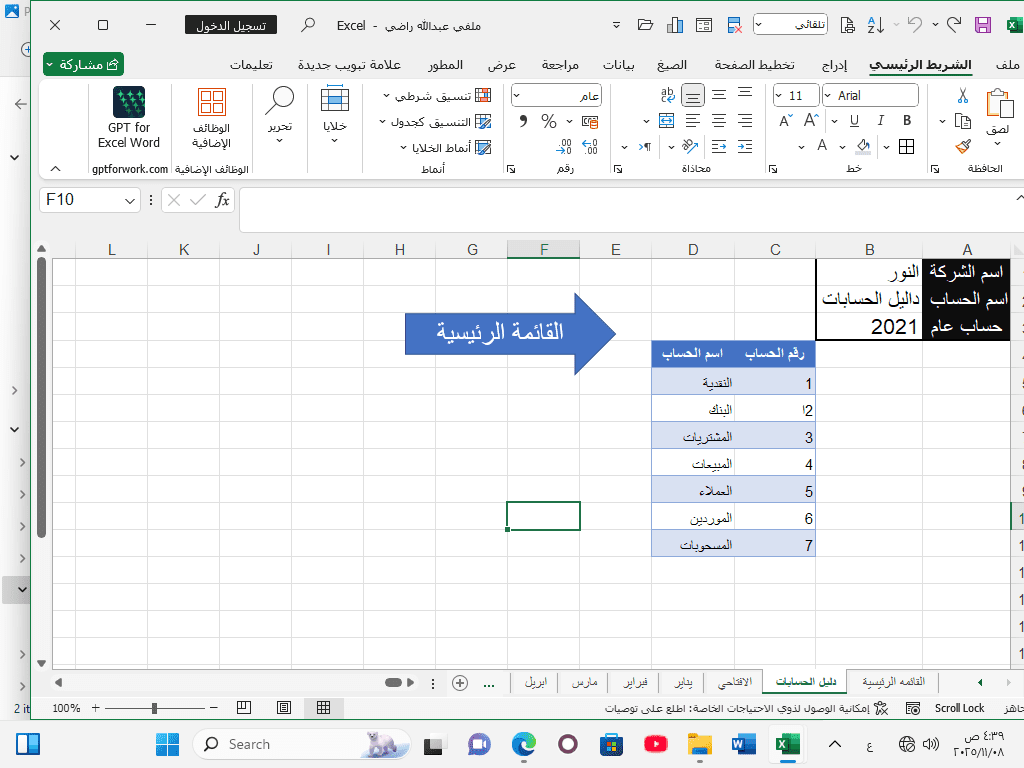This screenshot has width=1024, height=768.
Task: Adjust the zoom slider in status bar
Action: [154, 708]
